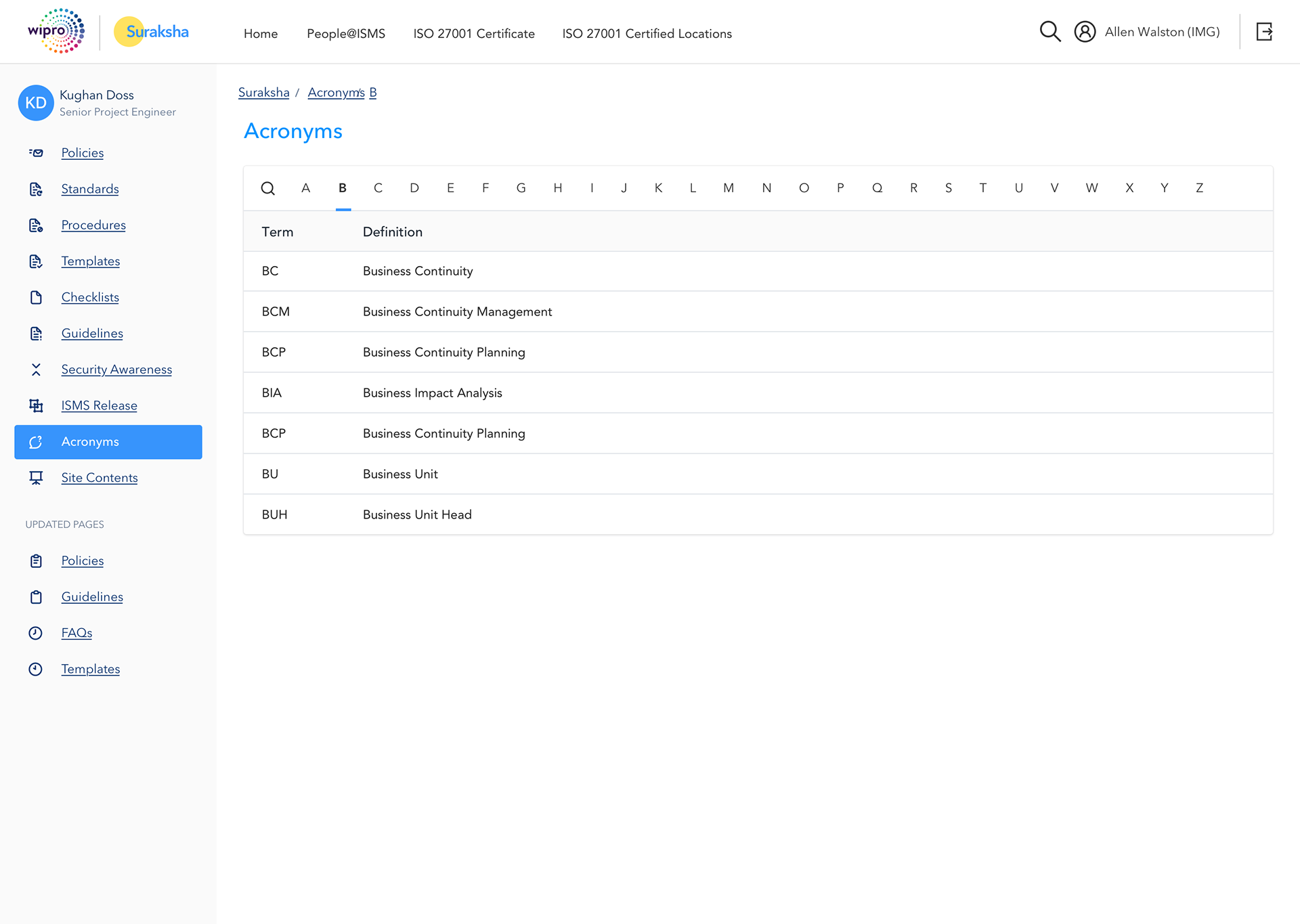Click the Security Awareness sidebar icon

tap(36, 370)
